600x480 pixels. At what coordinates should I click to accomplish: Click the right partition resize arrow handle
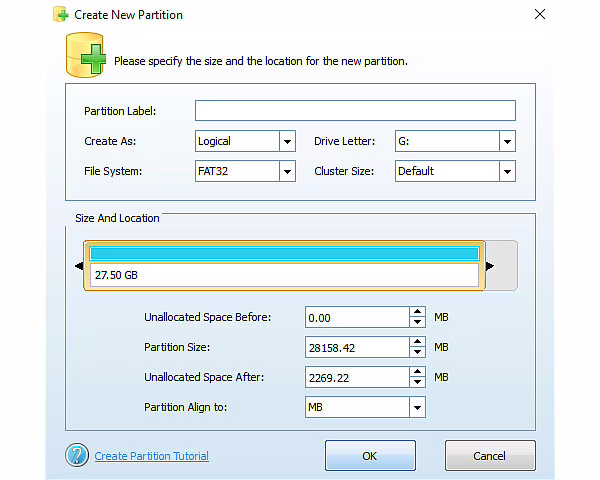click(490, 266)
